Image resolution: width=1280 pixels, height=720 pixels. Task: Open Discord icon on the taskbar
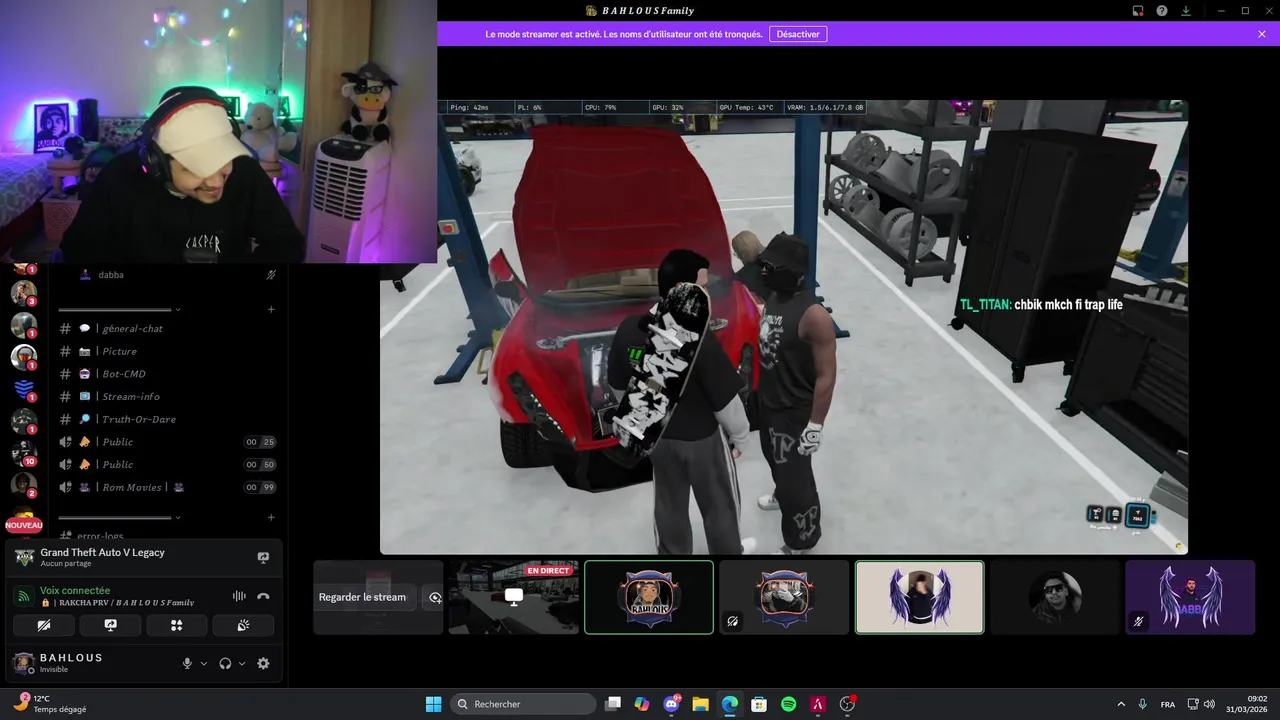[x=671, y=704]
